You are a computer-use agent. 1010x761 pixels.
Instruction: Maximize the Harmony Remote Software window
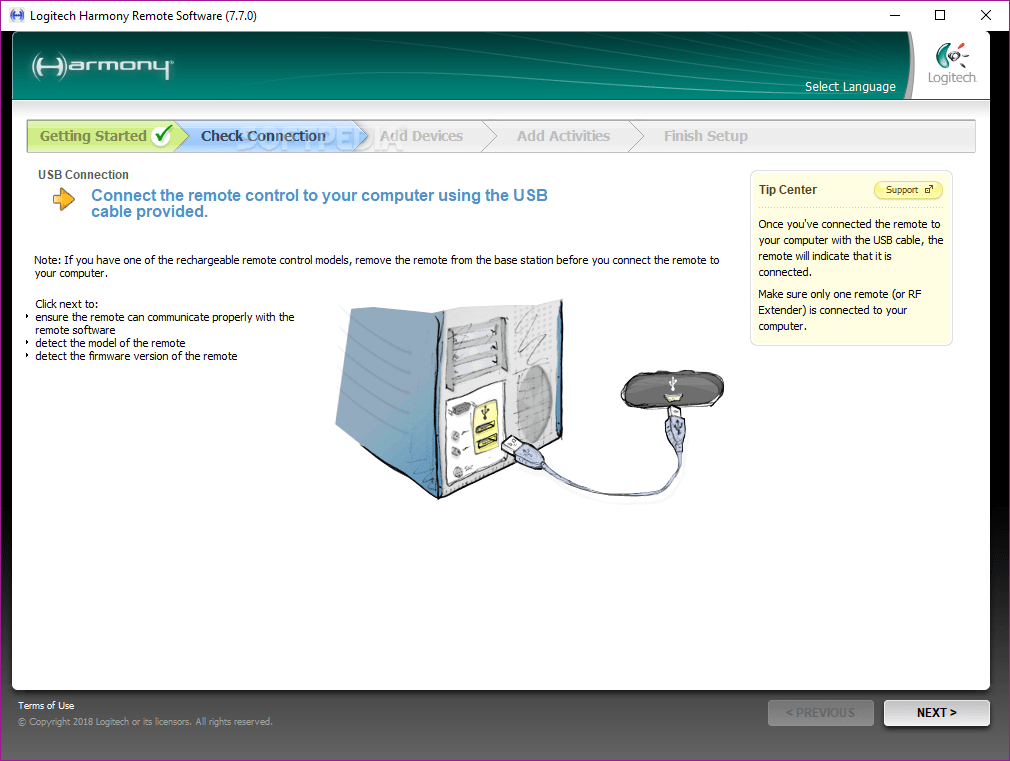(940, 15)
